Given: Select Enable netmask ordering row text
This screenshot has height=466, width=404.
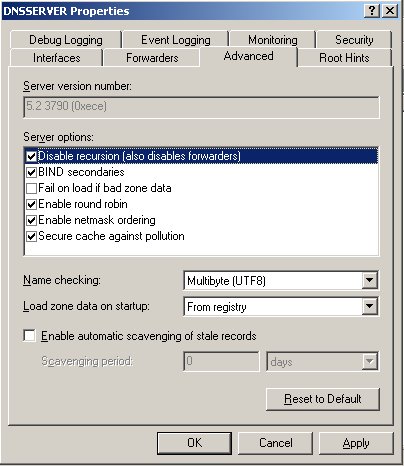Looking at the screenshot, I should pyautogui.click(x=97, y=220).
